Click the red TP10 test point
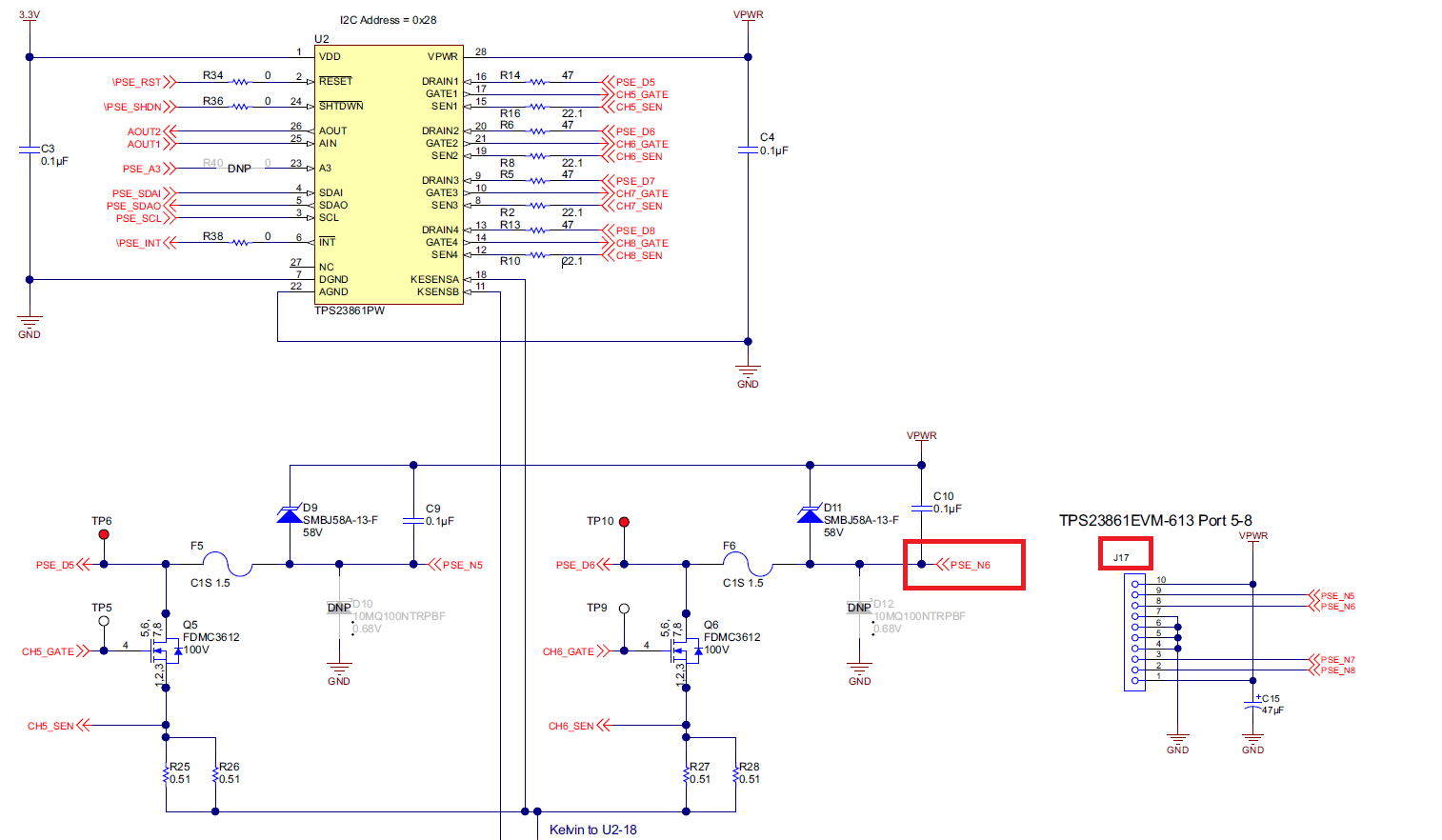1442x840 pixels. (624, 522)
